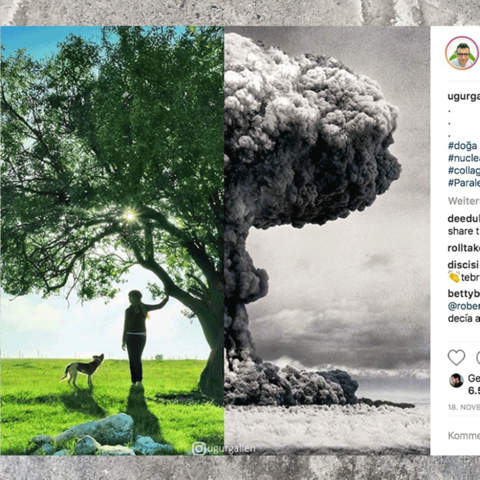This screenshot has width=480, height=480.
Task: Like the post with the heart icon
Action: tap(456, 358)
